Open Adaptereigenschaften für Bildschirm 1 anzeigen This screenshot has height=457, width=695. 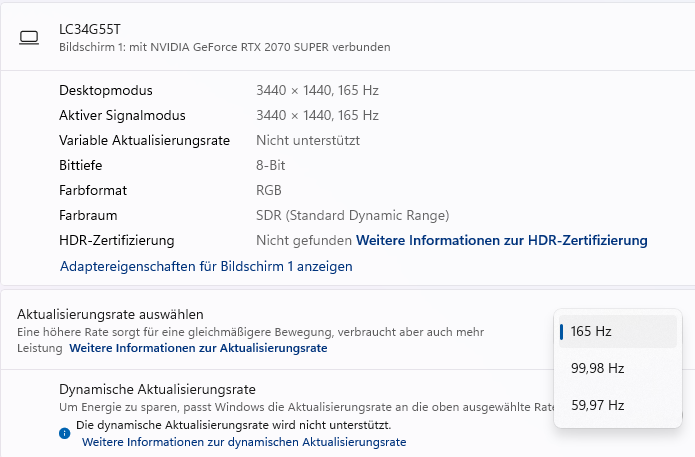pyautogui.click(x=206, y=266)
